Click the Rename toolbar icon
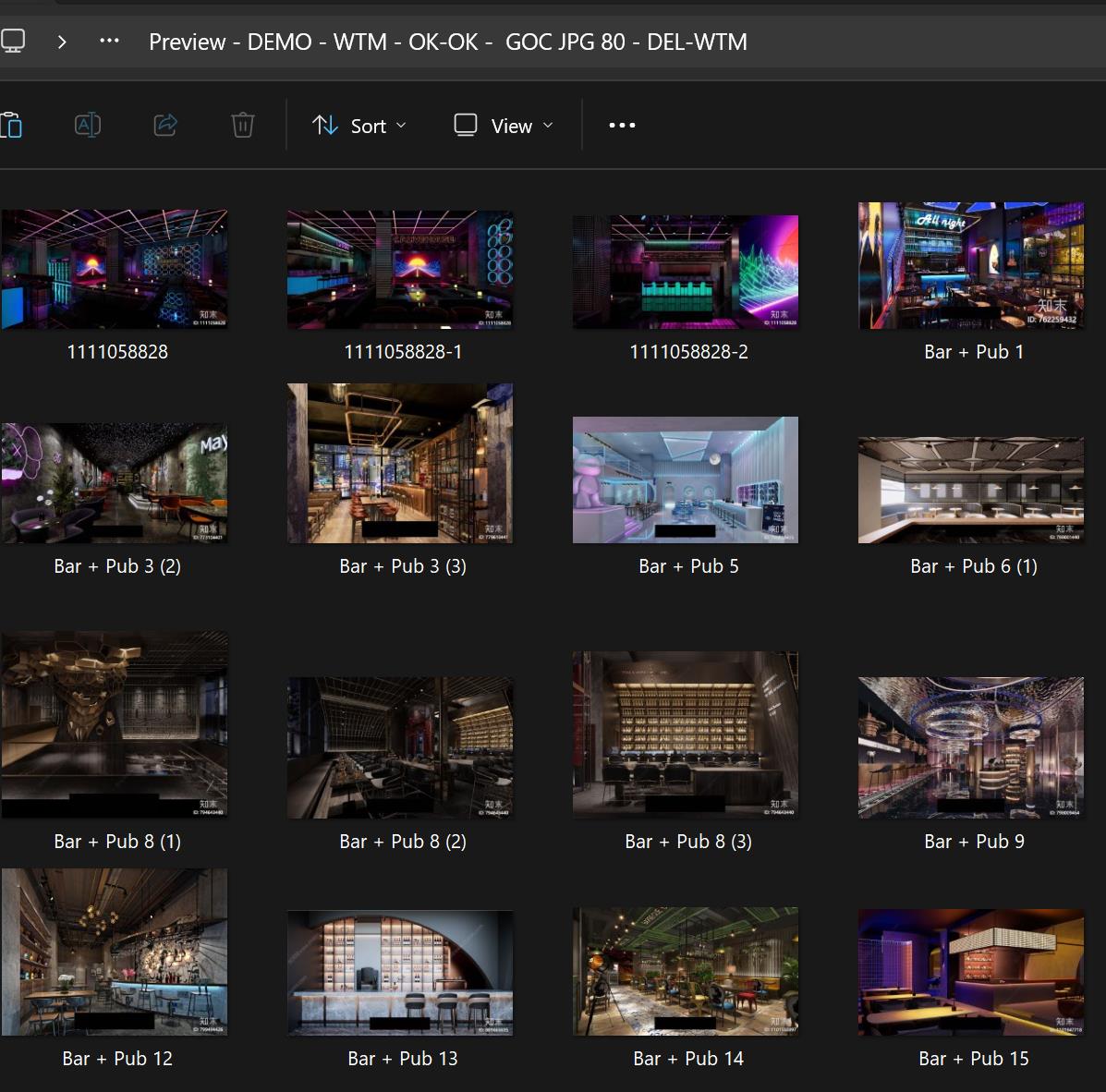This screenshot has height=1092, width=1106. click(88, 126)
